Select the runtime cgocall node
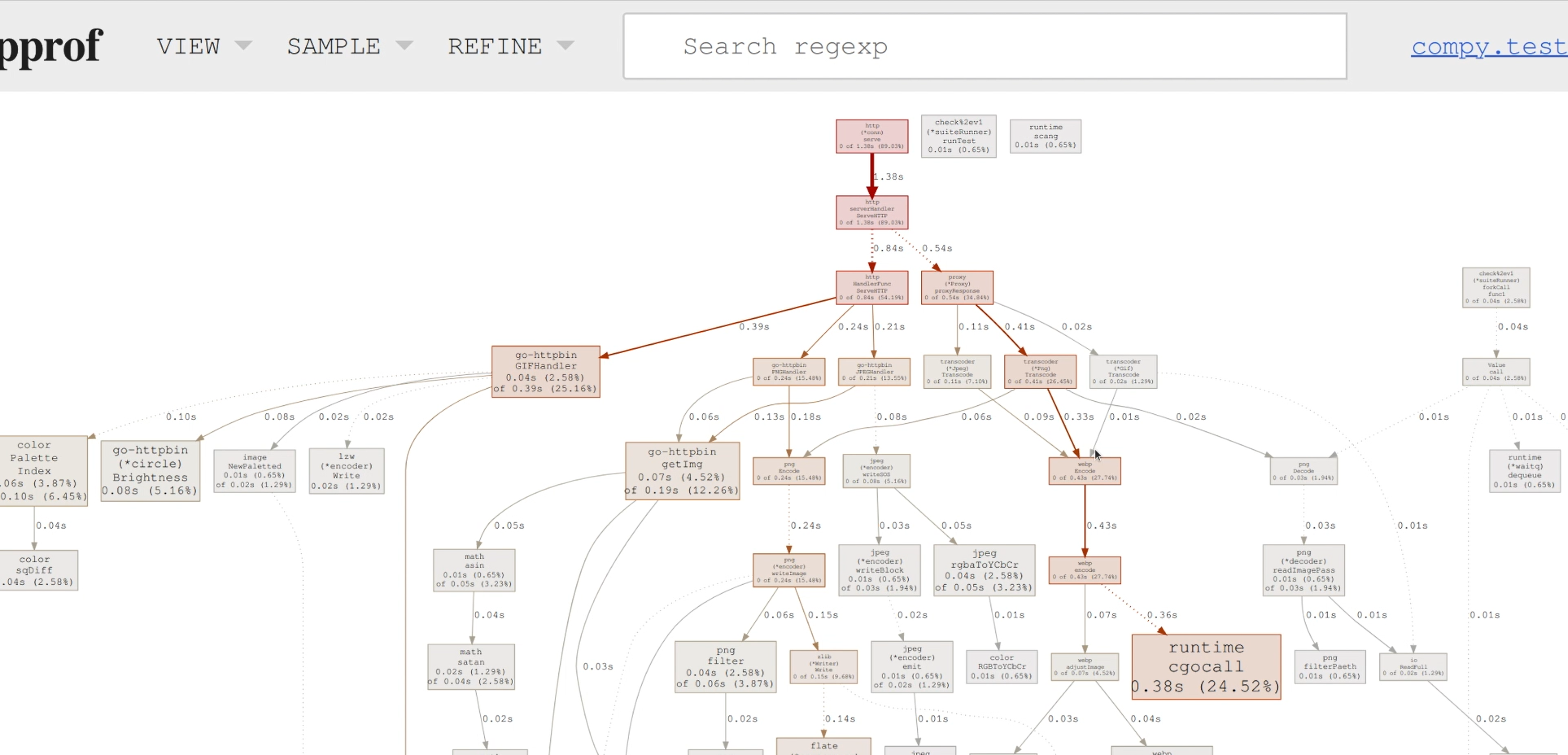 pos(1205,666)
